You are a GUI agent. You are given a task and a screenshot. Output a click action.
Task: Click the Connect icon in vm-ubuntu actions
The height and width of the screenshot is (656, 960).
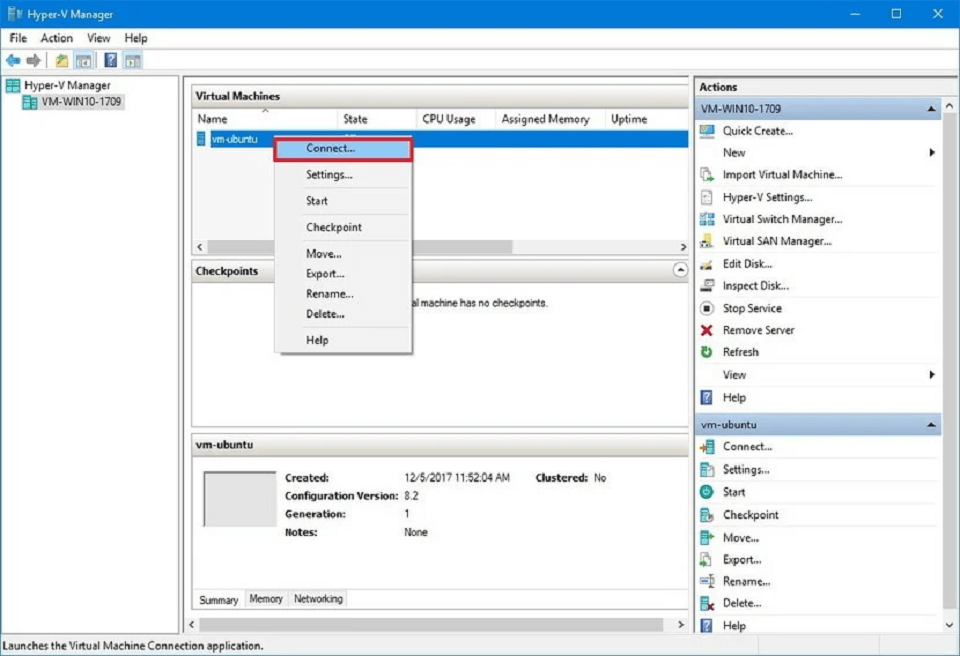point(707,447)
